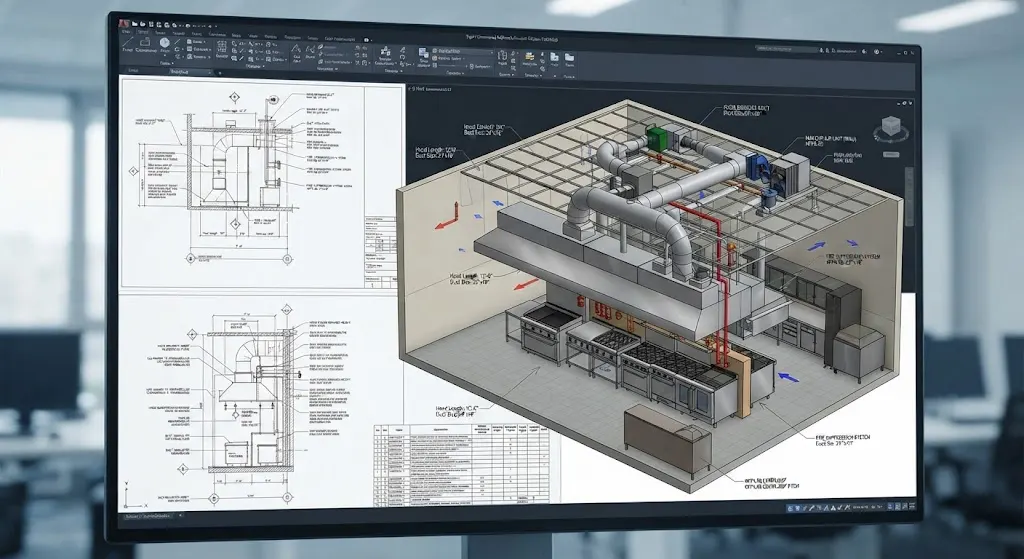Switch to the highlighted active ribbon tab
This screenshot has height=559, width=1024.
tap(143, 31)
